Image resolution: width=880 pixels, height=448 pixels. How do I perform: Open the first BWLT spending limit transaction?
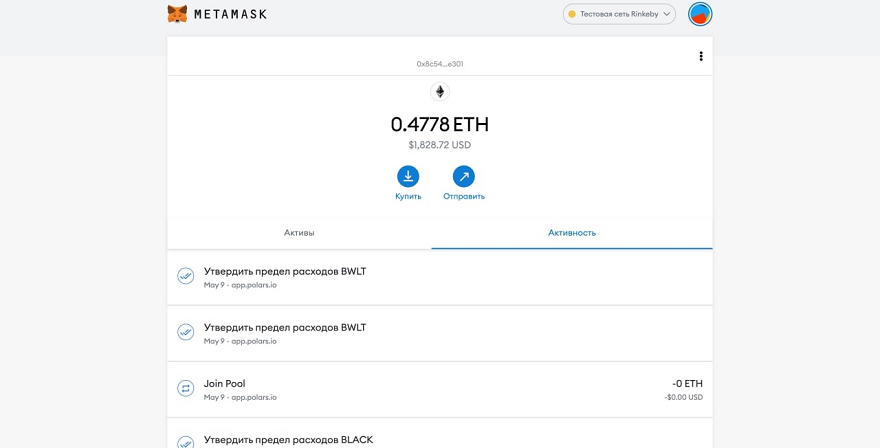pyautogui.click(x=440, y=277)
